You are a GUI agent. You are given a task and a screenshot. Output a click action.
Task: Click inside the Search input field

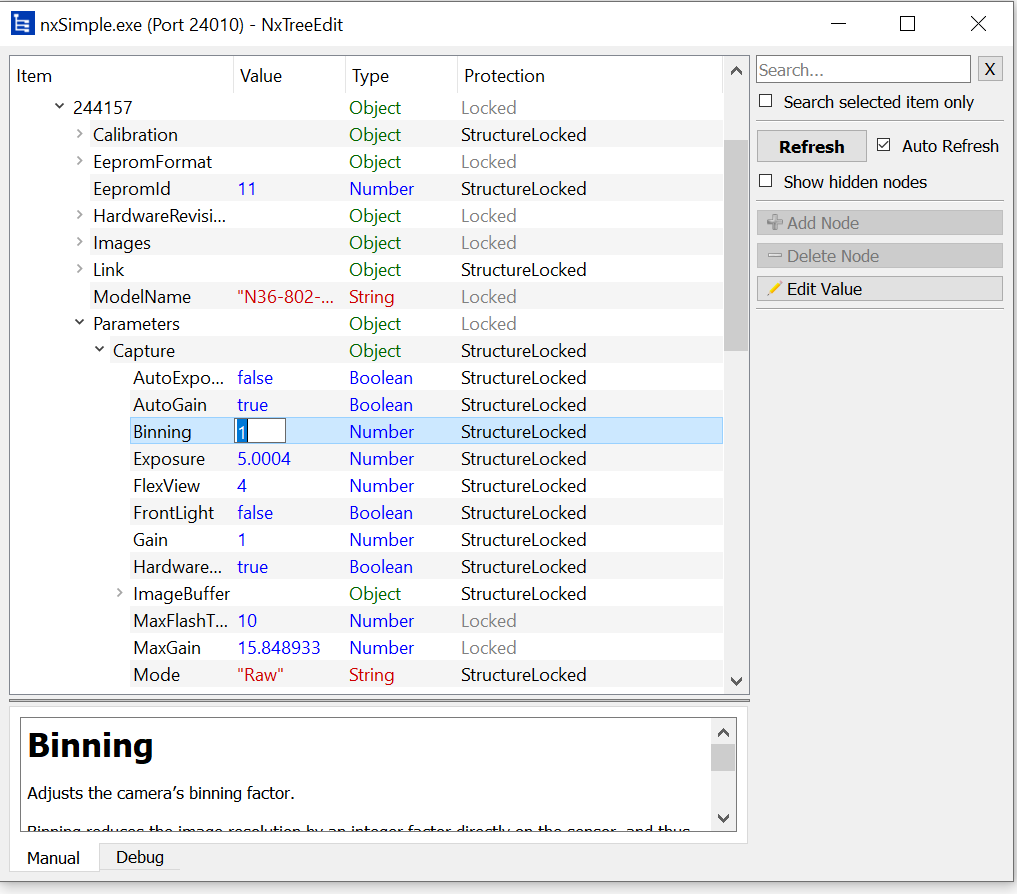[862, 70]
